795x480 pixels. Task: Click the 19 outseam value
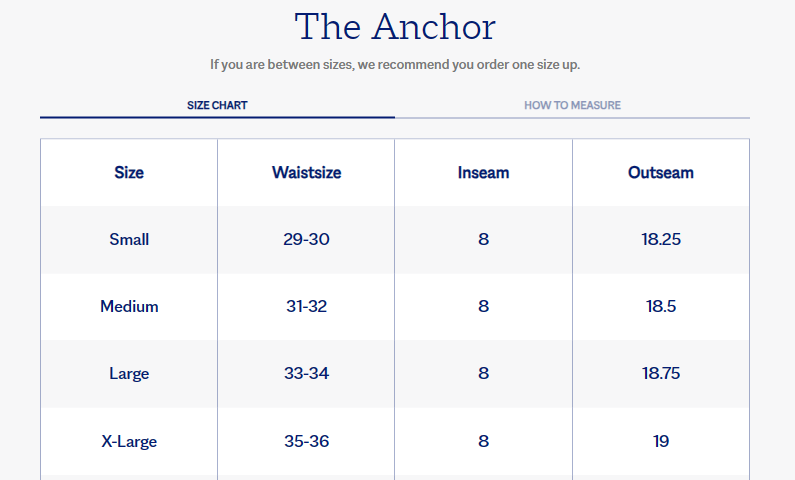point(660,441)
